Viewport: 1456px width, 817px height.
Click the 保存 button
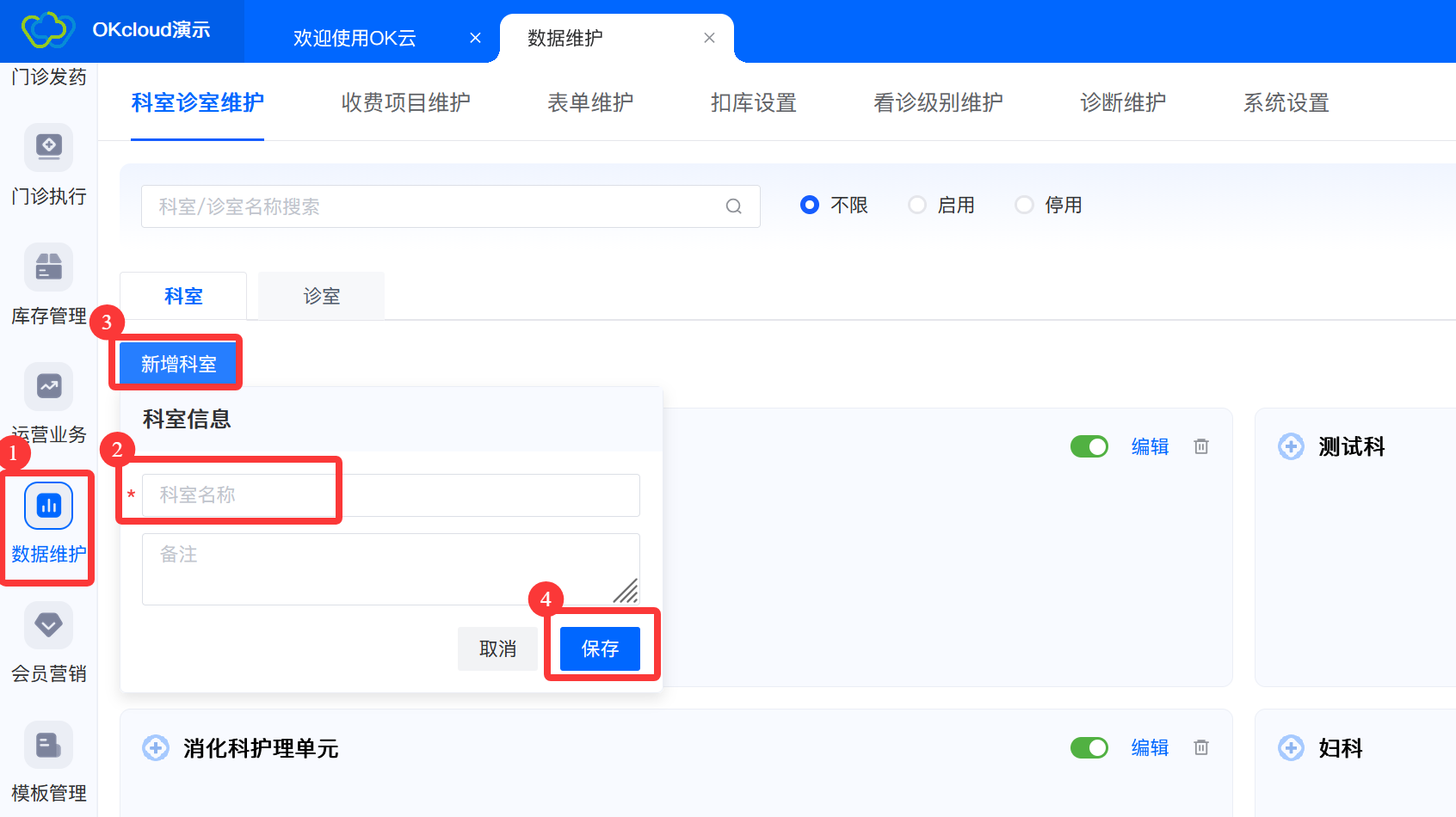pyautogui.click(x=600, y=648)
